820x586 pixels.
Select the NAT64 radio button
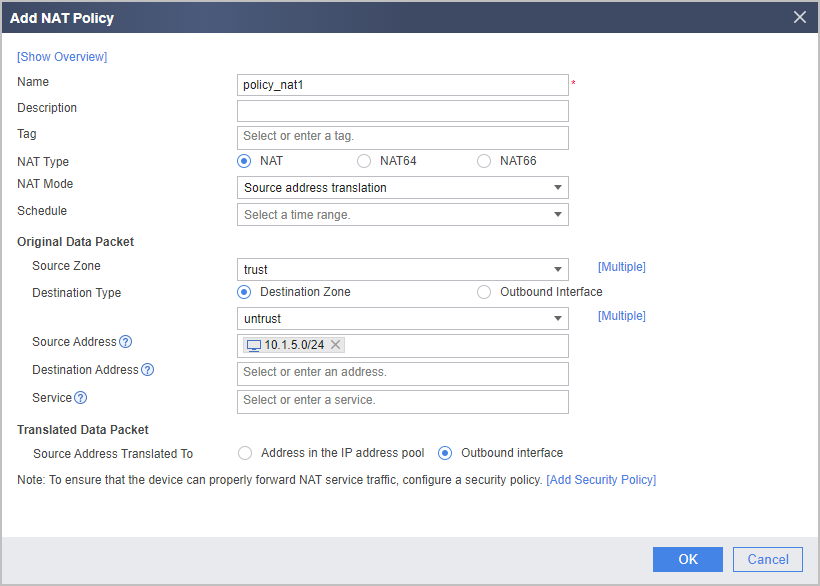[364, 161]
